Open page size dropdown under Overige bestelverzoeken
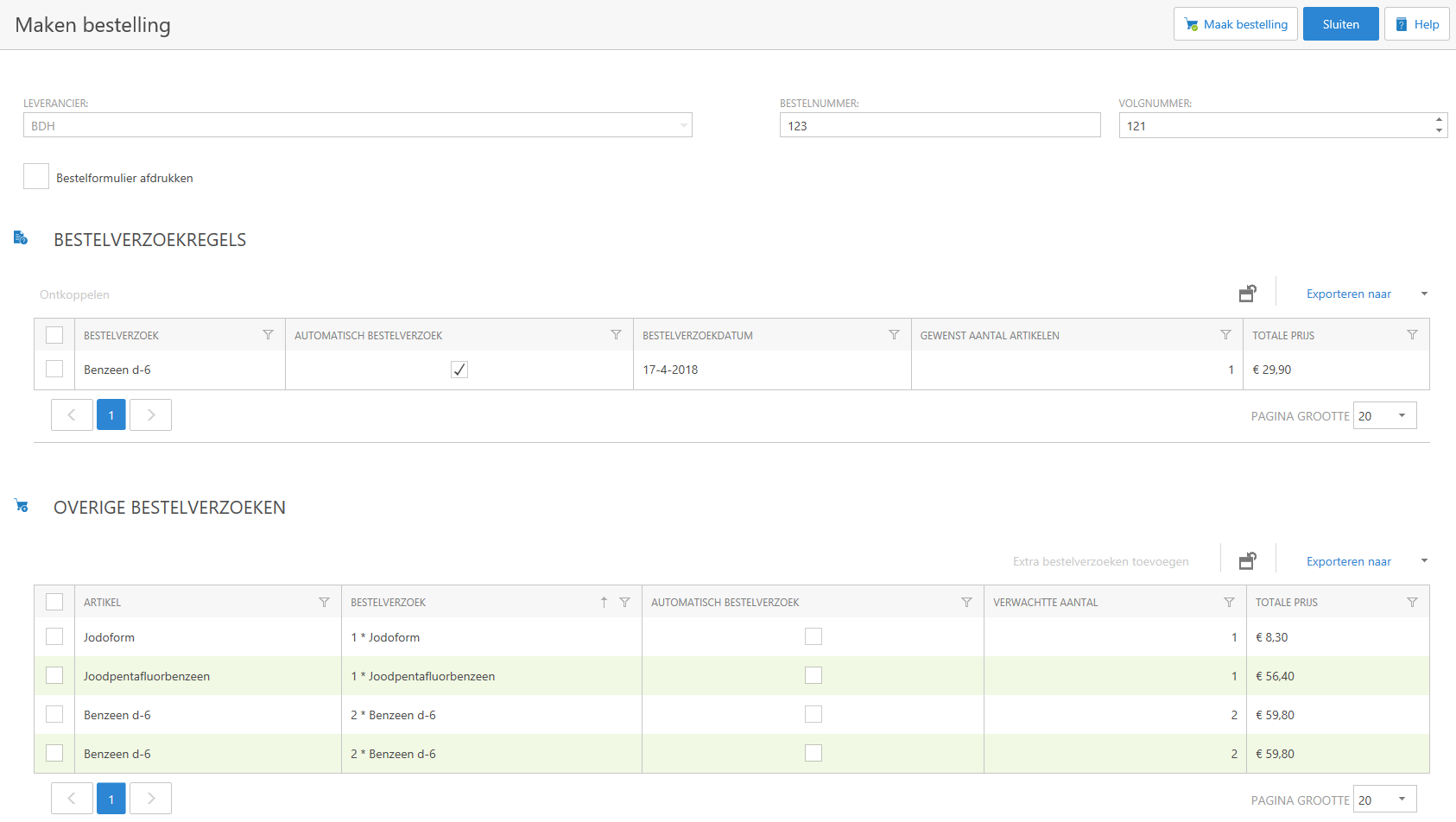Image resolution: width=1456 pixels, height=822 pixels. click(1402, 800)
